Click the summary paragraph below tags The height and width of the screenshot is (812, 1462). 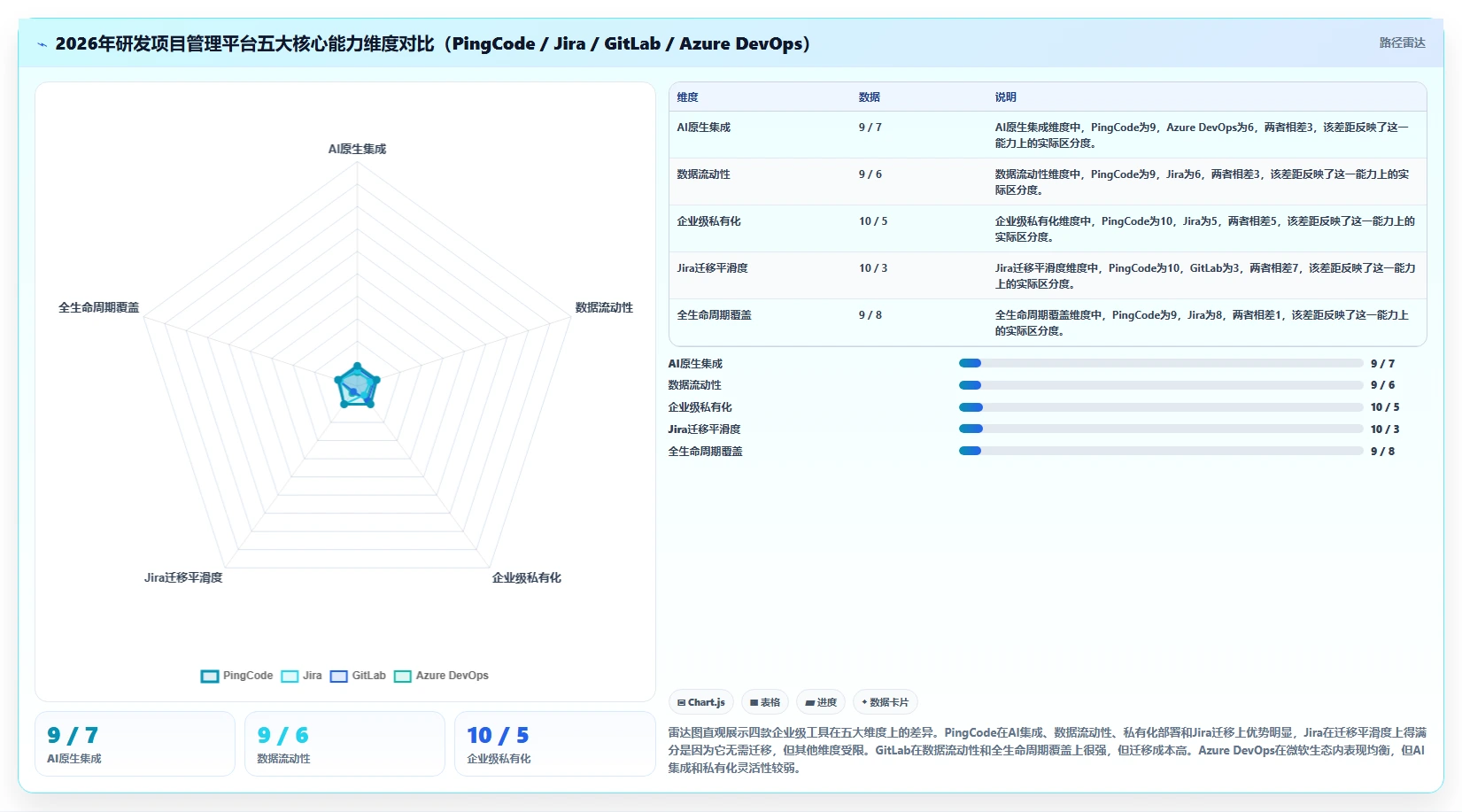(1047, 750)
